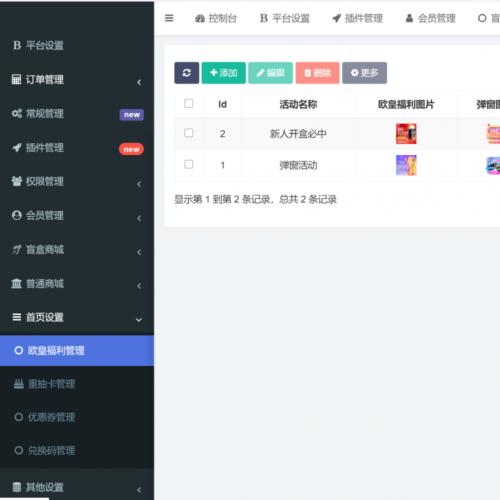500x500 pixels.
Task: Open 平台设置 in the top navigation
Action: coord(285,18)
